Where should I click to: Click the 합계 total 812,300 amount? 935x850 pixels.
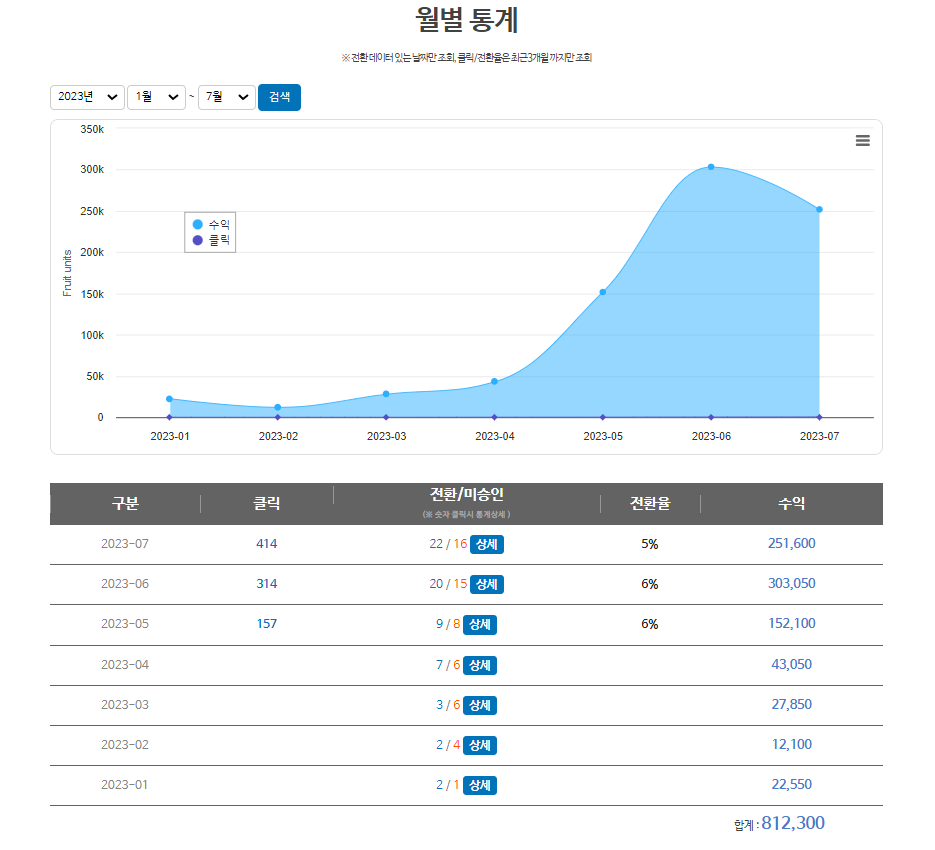click(793, 822)
